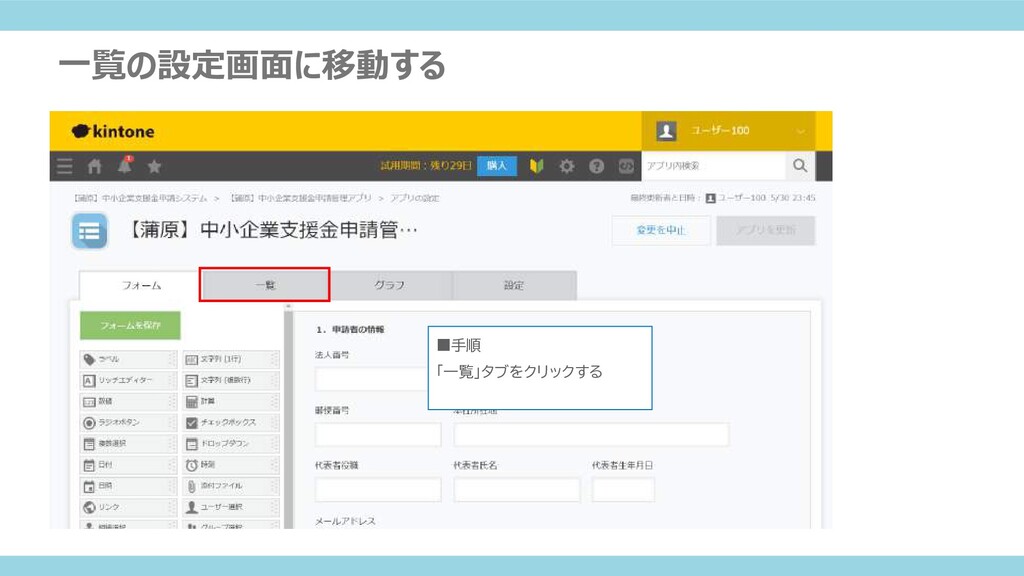Click the 郵便番号 input field
The image size is (1024, 576).
(x=378, y=434)
